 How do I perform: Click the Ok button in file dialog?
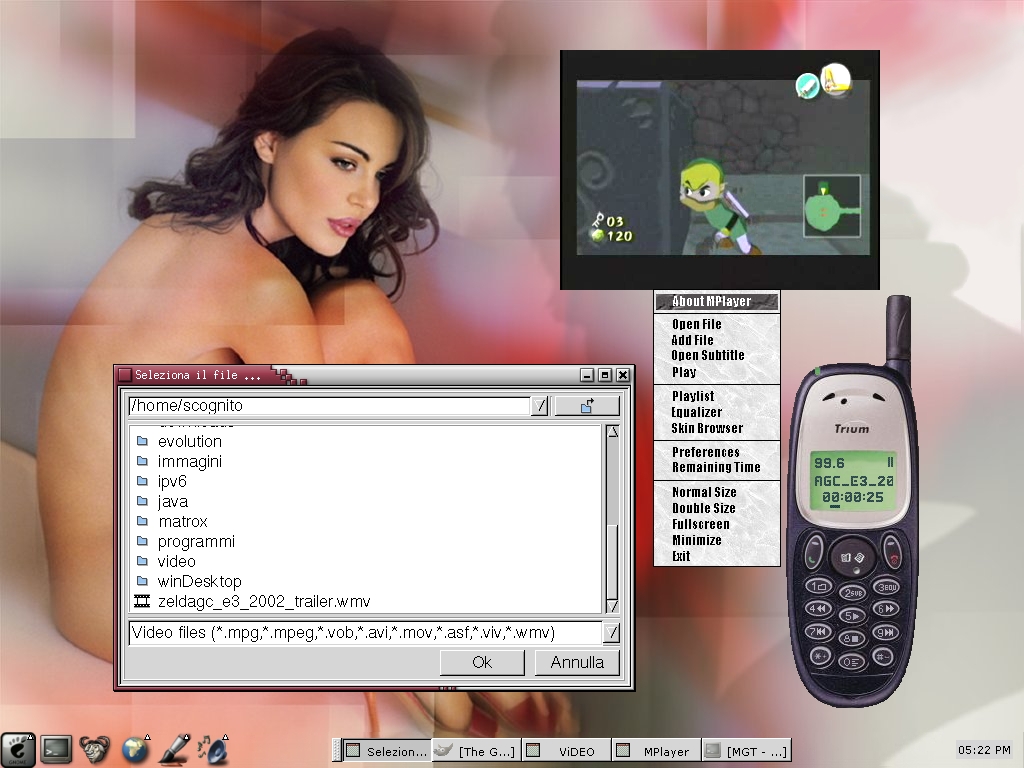pyautogui.click(x=482, y=662)
